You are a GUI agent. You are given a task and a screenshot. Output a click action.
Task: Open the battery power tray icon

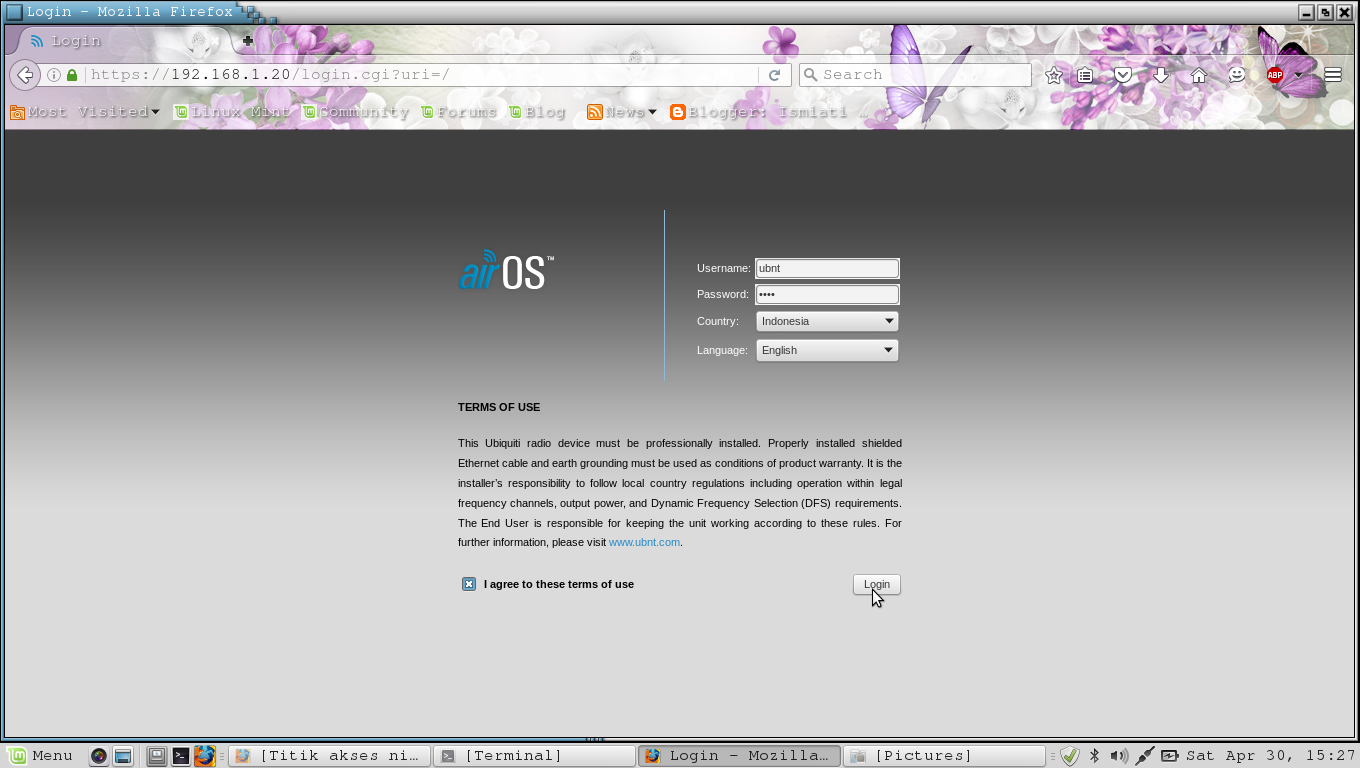click(1169, 756)
